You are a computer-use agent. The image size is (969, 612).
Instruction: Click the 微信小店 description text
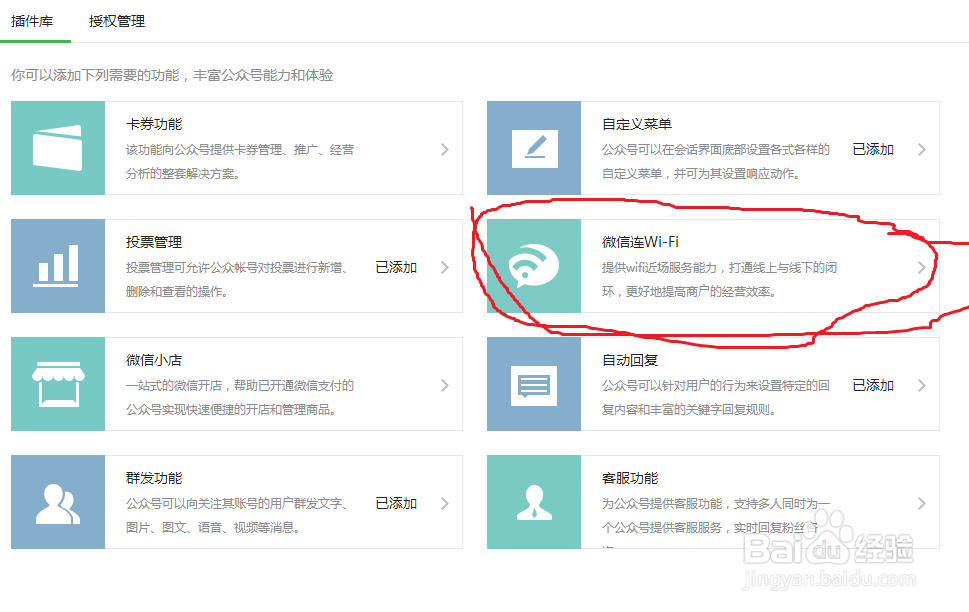[x=240, y=397]
